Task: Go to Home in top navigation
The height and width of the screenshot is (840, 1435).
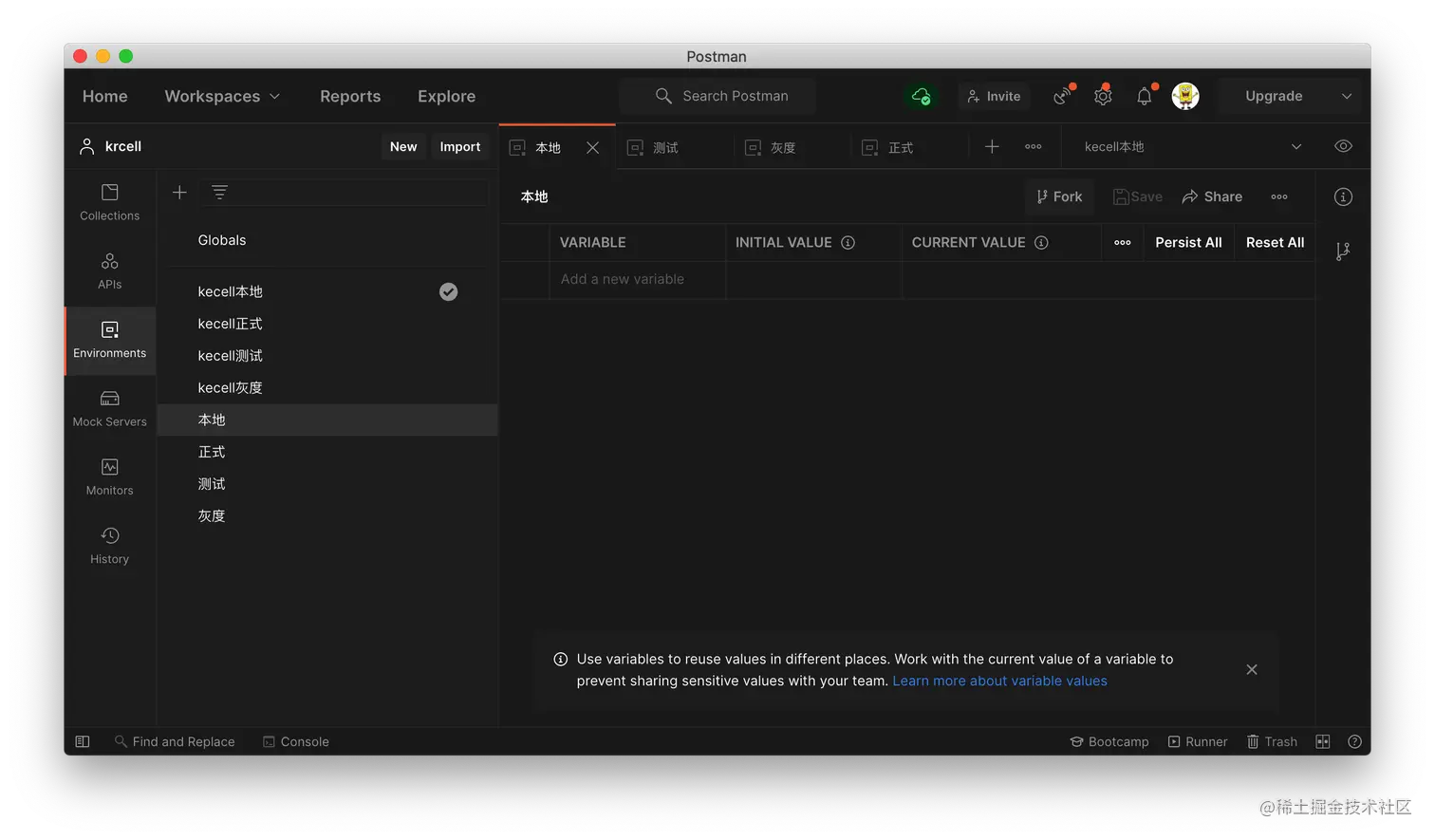Action: point(104,96)
